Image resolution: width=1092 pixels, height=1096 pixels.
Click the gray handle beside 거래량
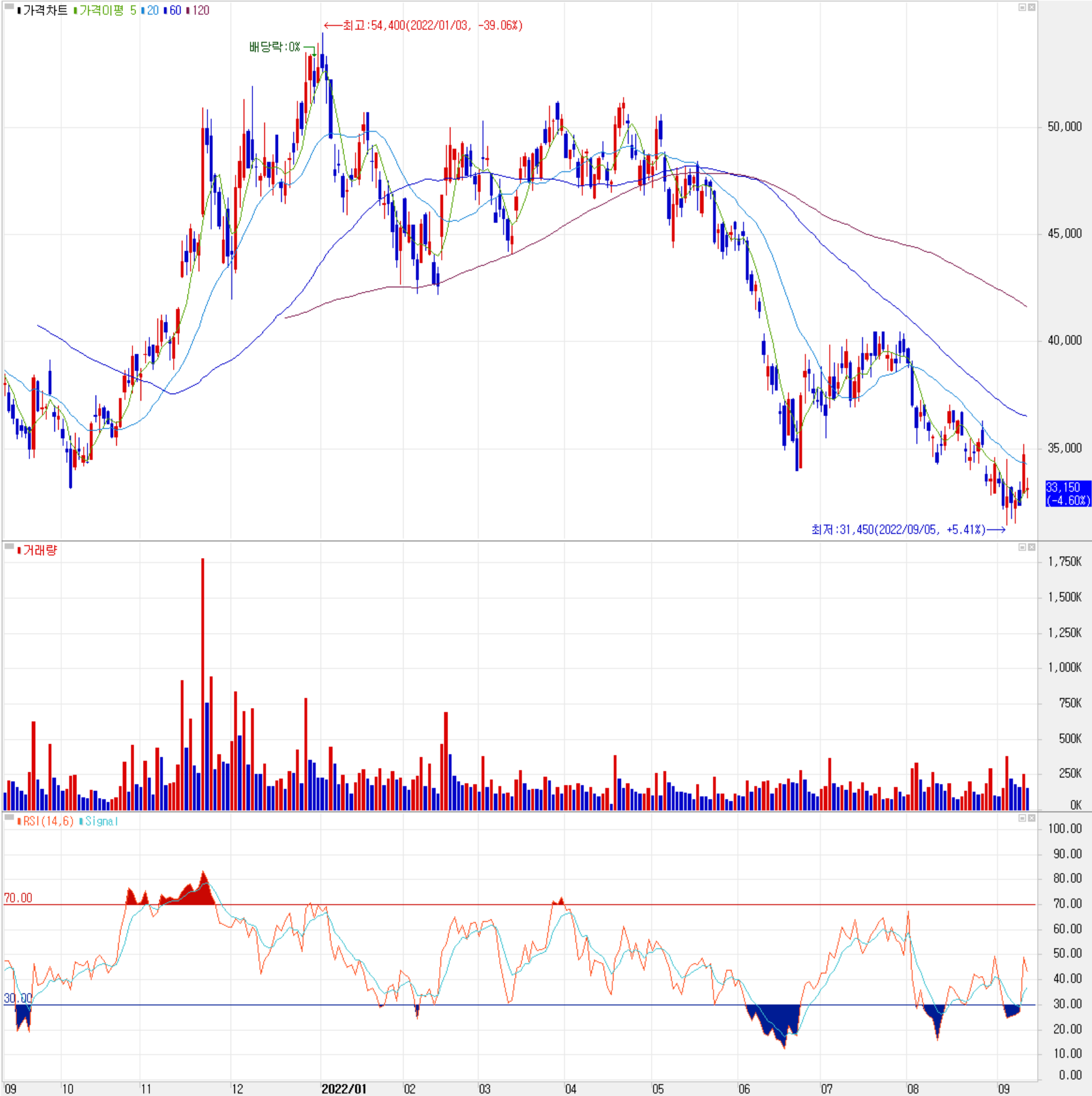pos(9,547)
